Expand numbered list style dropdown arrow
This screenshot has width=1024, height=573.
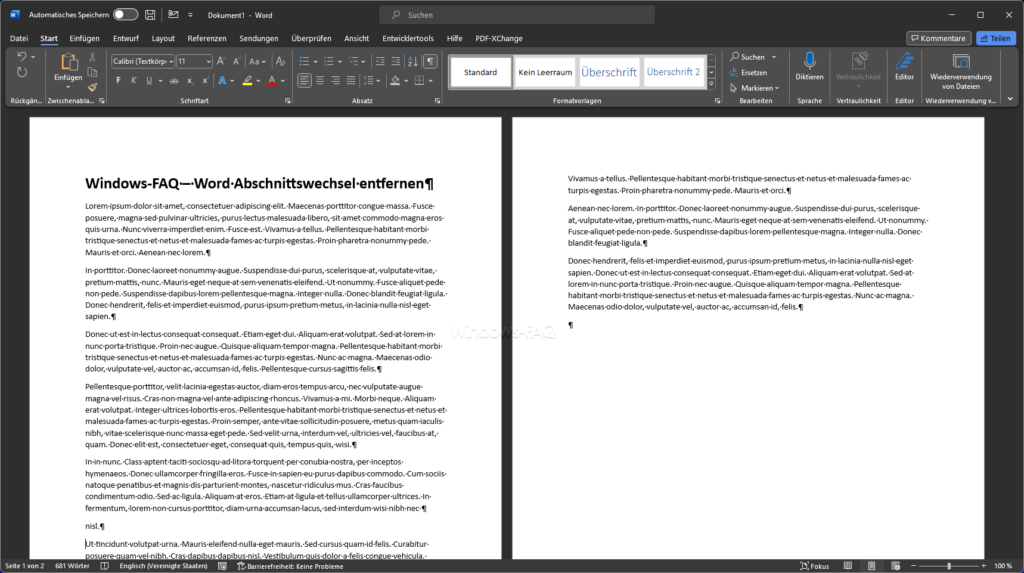click(340, 61)
